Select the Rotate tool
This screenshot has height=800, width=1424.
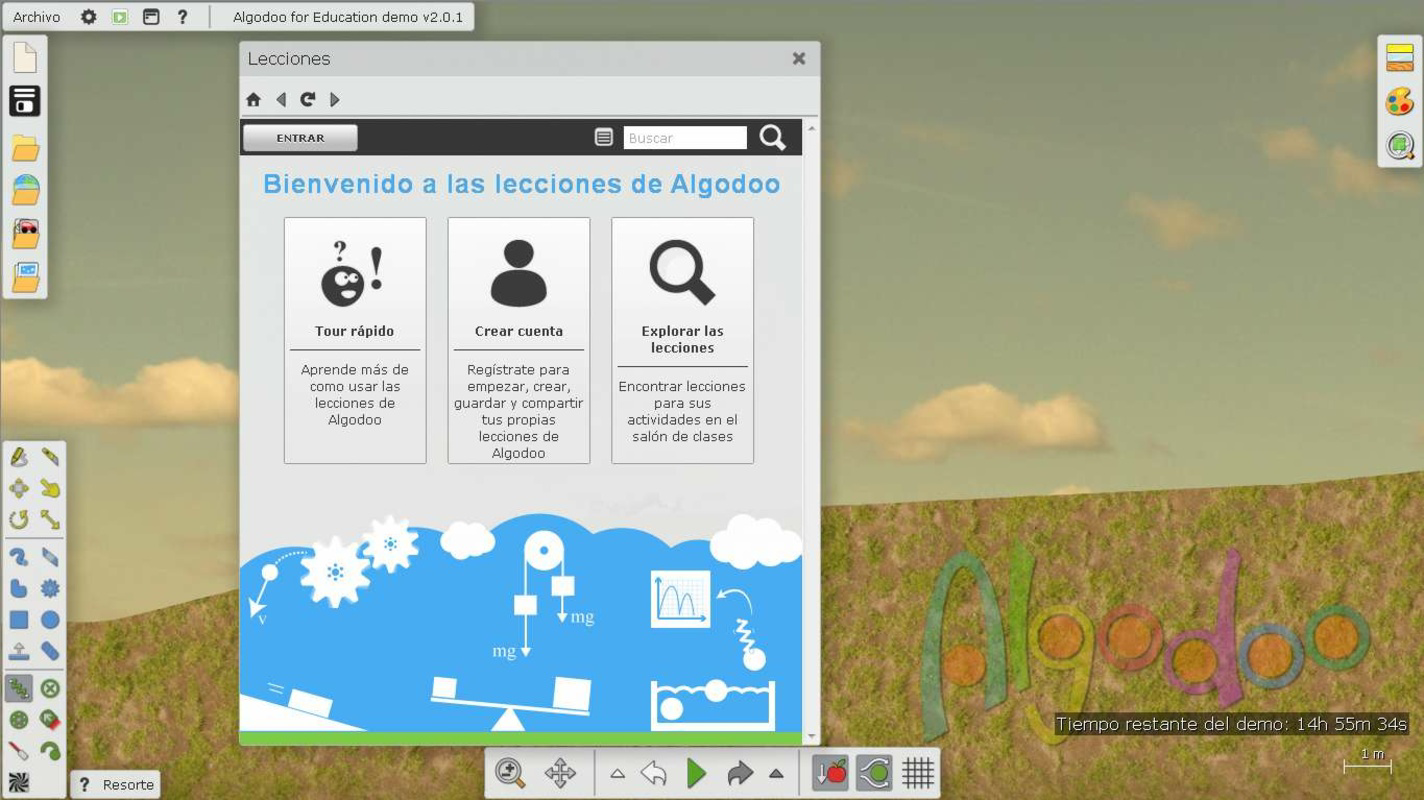pyautogui.click(x=19, y=519)
